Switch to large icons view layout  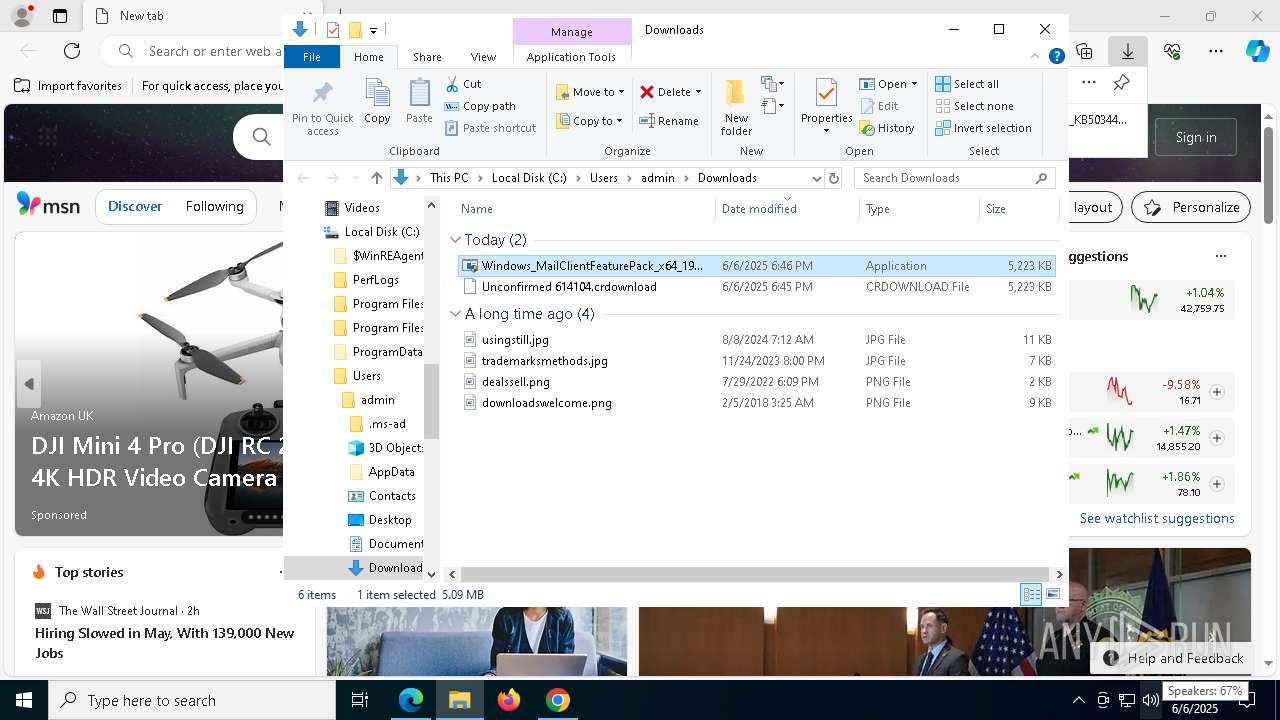tap(1052, 595)
